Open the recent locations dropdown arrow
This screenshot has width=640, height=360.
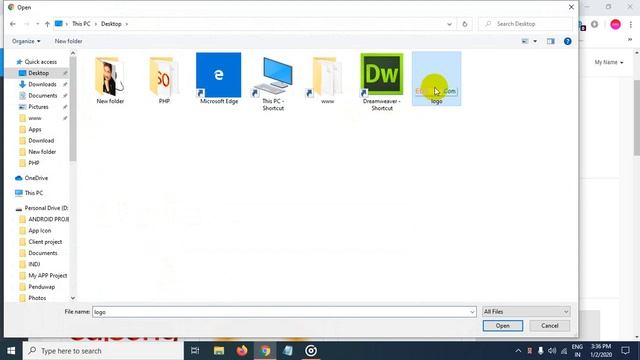pos(449,24)
